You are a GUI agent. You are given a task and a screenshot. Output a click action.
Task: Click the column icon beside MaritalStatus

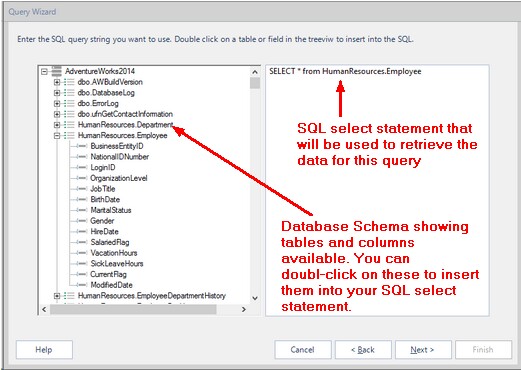82,210
